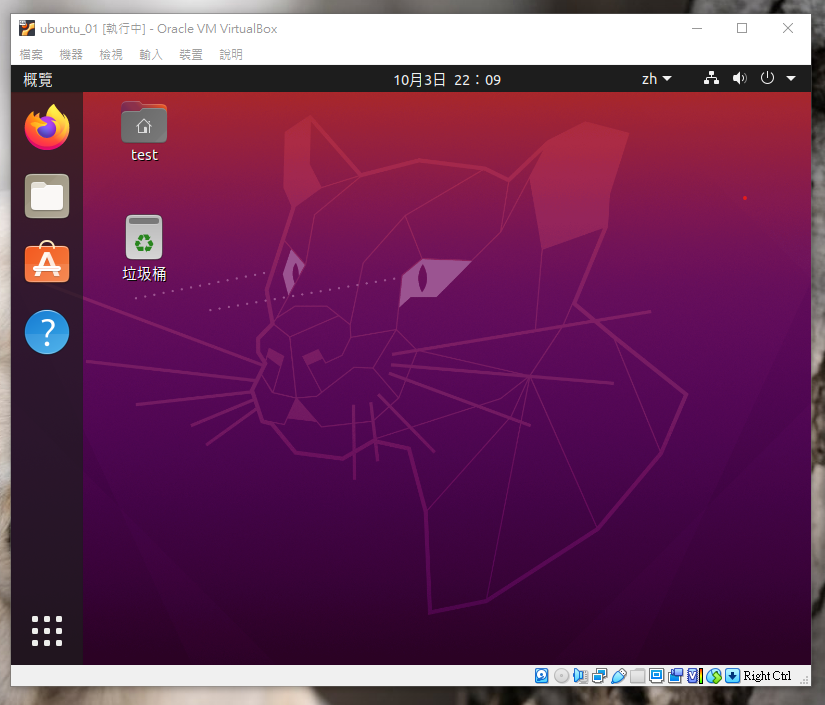The height and width of the screenshot is (705, 825).
Task: Expand the system menu arrow
Action: click(790, 78)
